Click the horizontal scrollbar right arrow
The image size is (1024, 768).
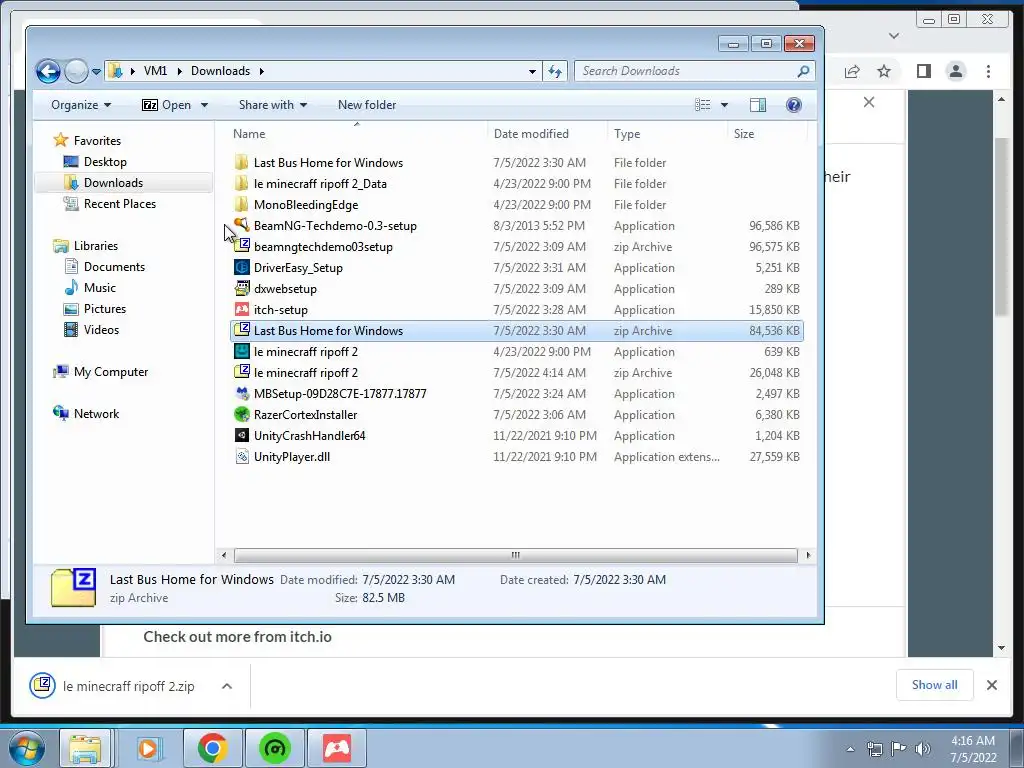808,555
